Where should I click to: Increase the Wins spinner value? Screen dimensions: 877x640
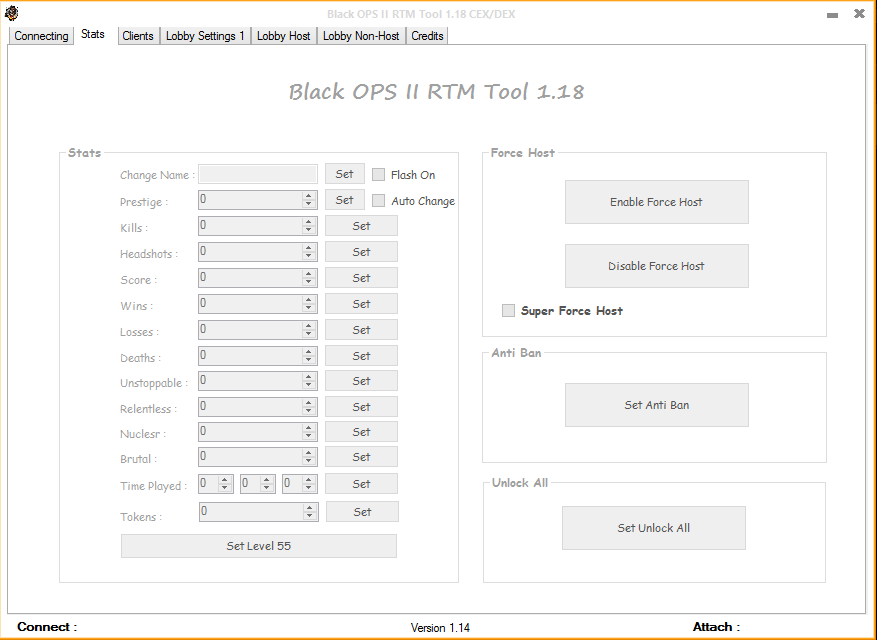309,300
